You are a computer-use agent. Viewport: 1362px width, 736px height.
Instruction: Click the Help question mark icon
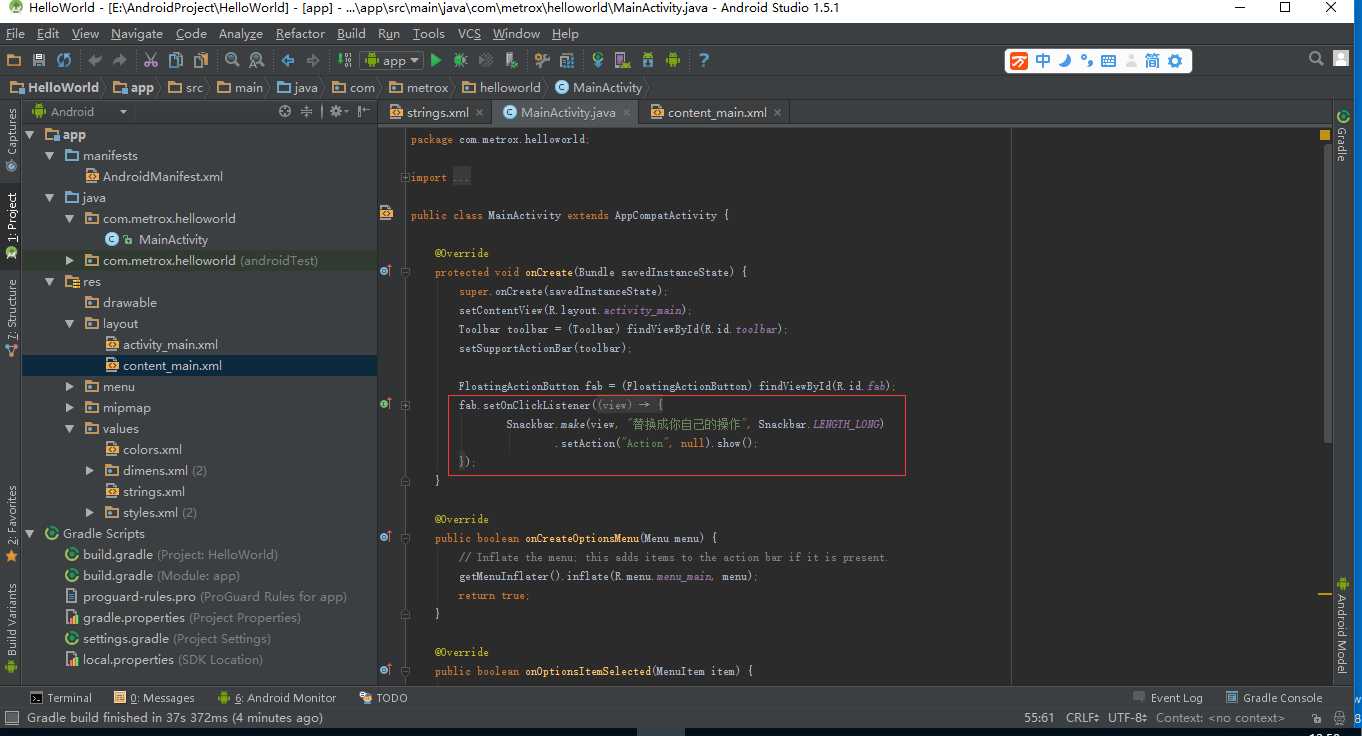(x=703, y=61)
